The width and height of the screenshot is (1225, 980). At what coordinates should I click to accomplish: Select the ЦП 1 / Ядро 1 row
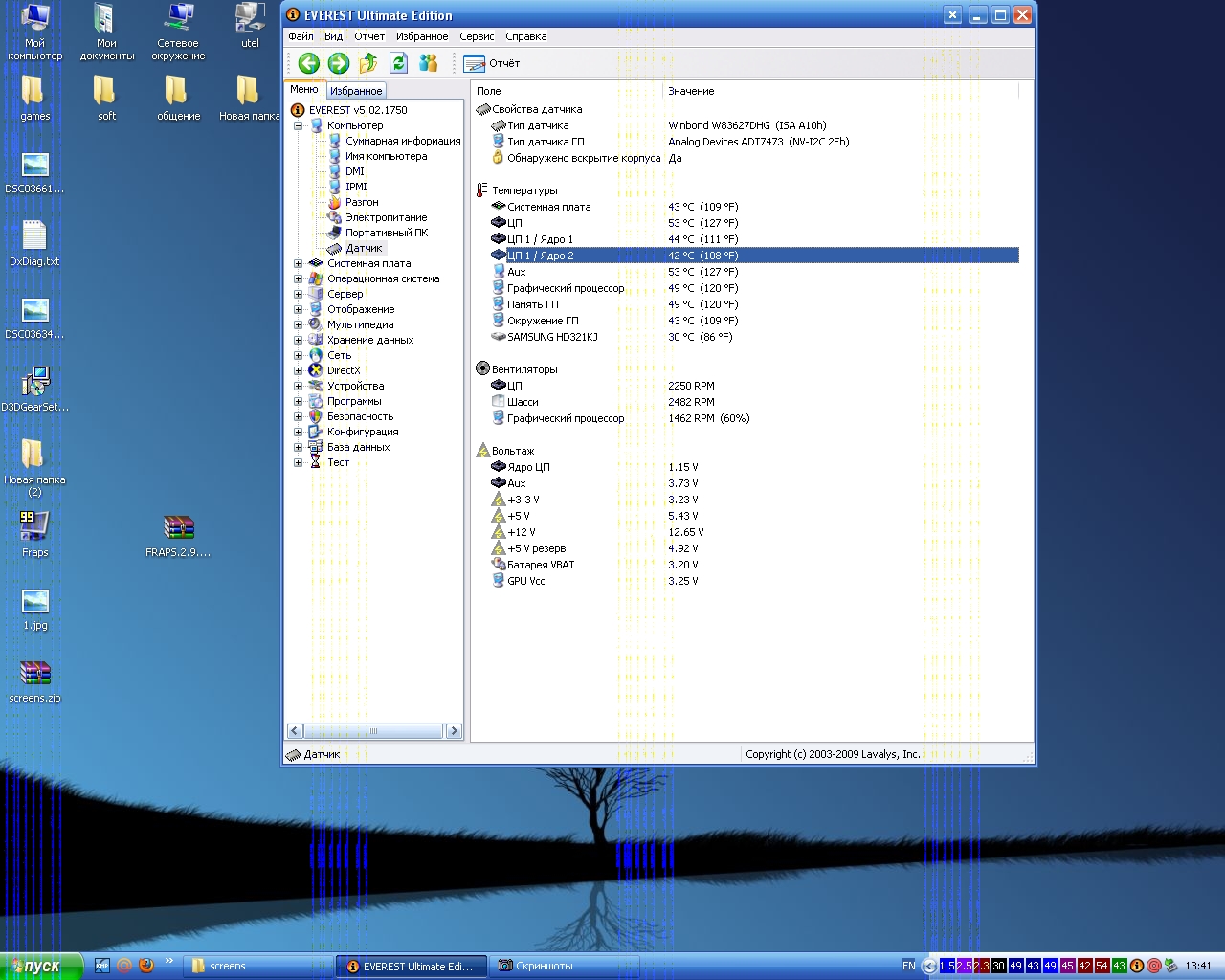[754, 239]
